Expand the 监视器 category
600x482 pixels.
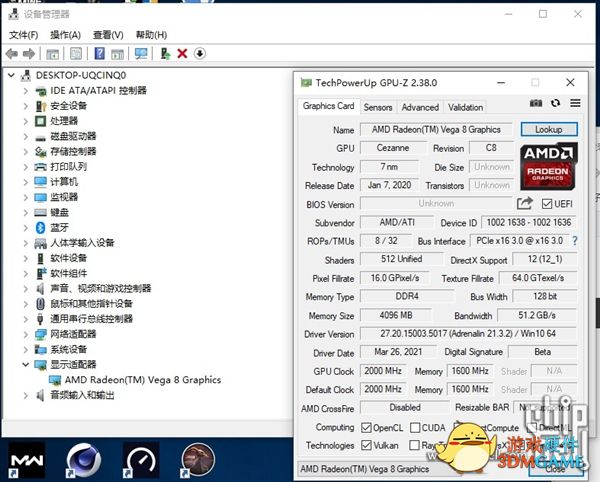[x=26, y=197]
